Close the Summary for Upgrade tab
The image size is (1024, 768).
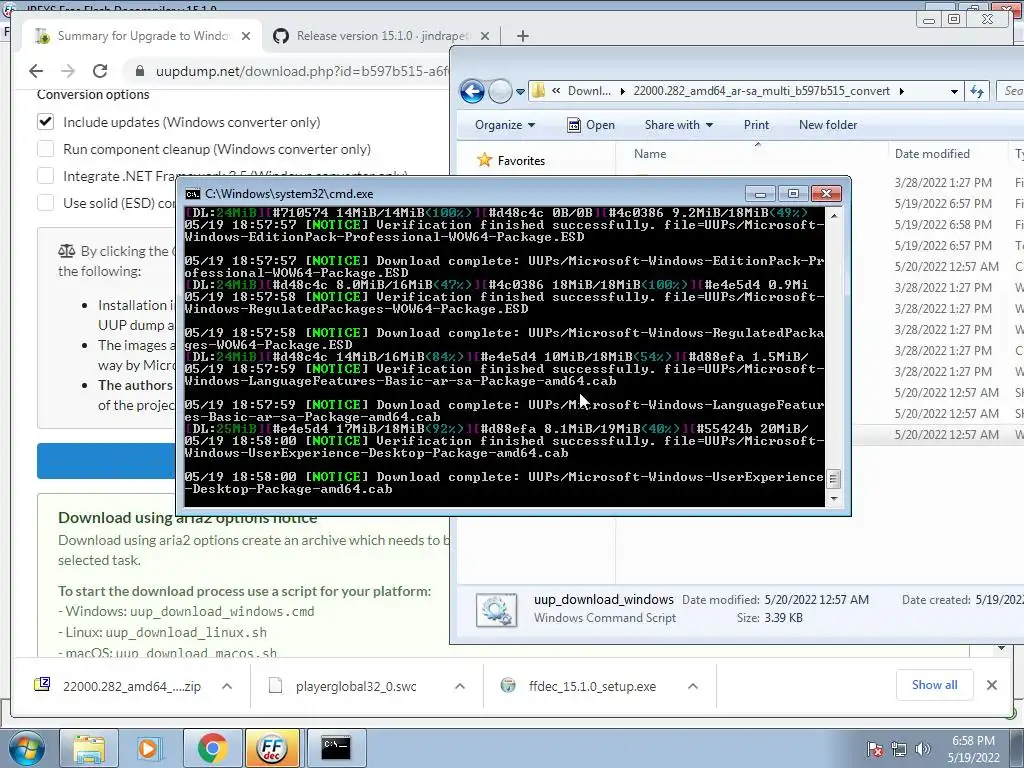246,36
